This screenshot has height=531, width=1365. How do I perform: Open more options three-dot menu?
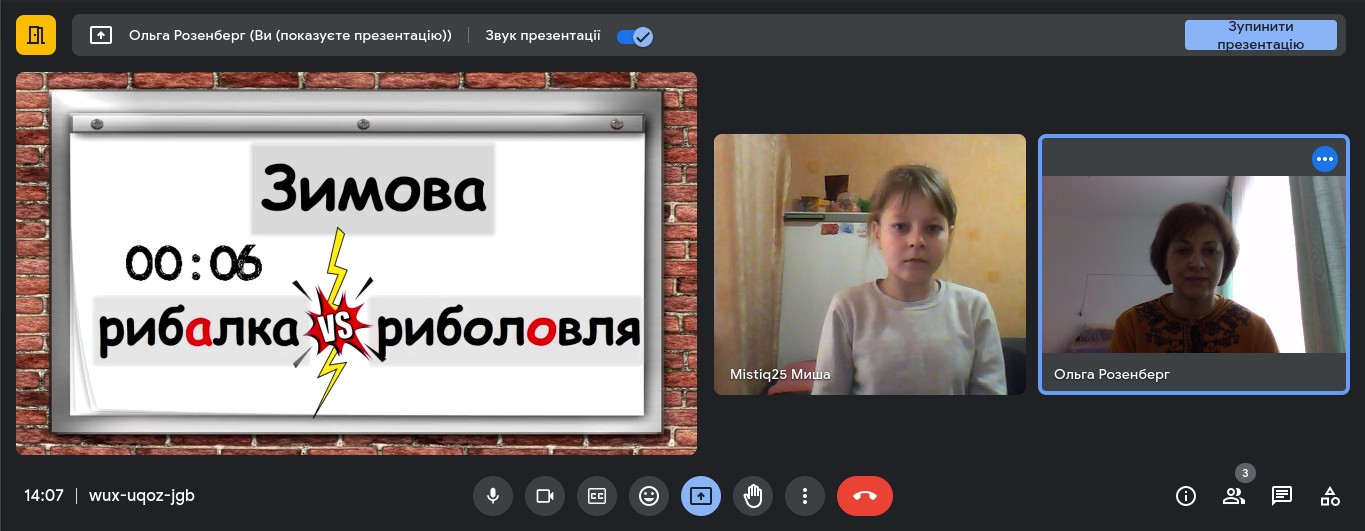pyautogui.click(x=805, y=496)
